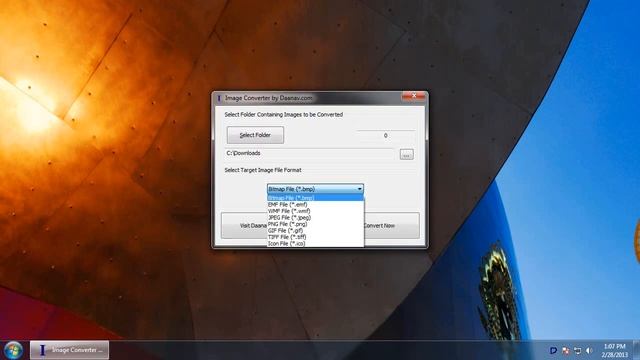Viewport: 640px width, 360px height.
Task: Click the Image Converter taskbar button
Action: (69, 350)
